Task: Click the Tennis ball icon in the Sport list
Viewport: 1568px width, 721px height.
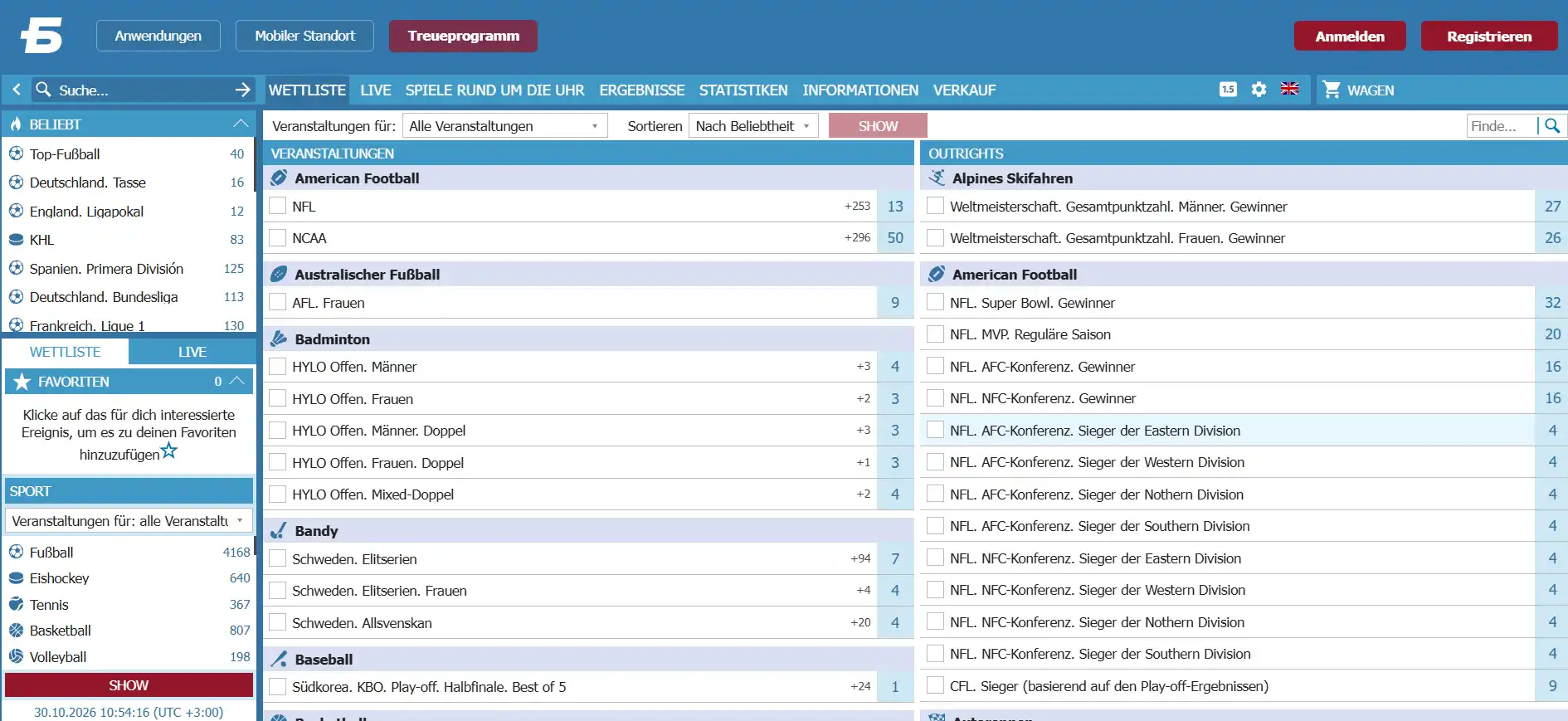Action: (x=16, y=605)
